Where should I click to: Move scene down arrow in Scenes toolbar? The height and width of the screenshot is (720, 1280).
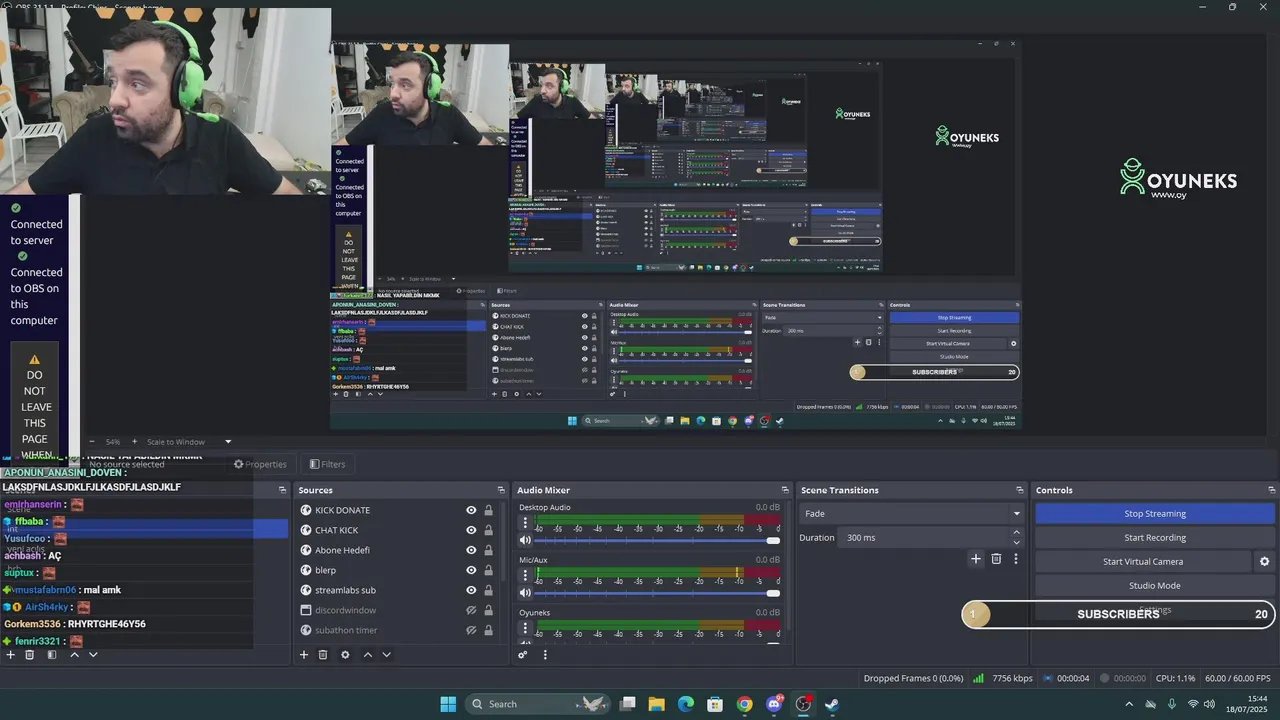[x=93, y=655]
